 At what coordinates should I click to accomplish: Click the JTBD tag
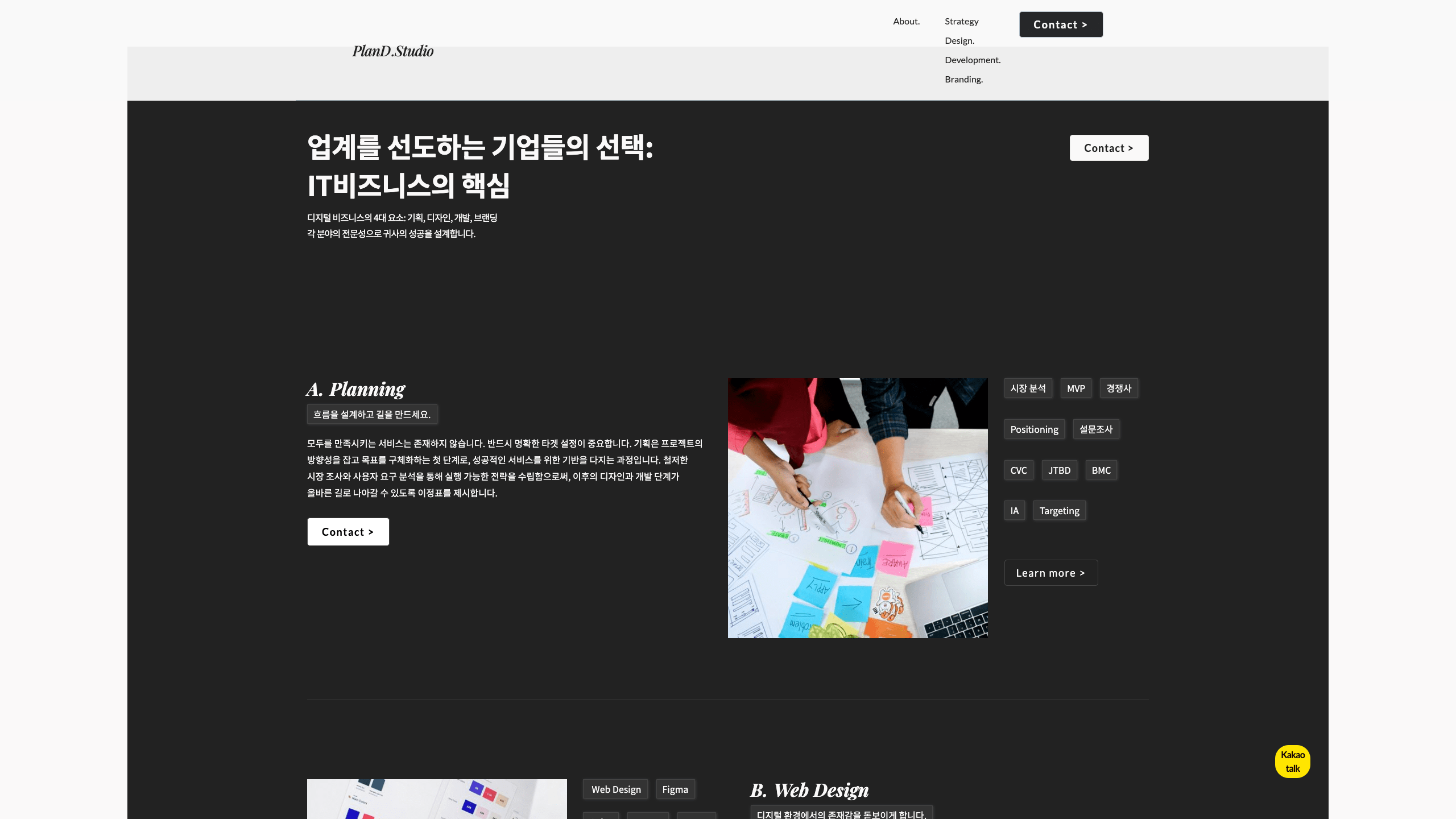pos(1059,470)
